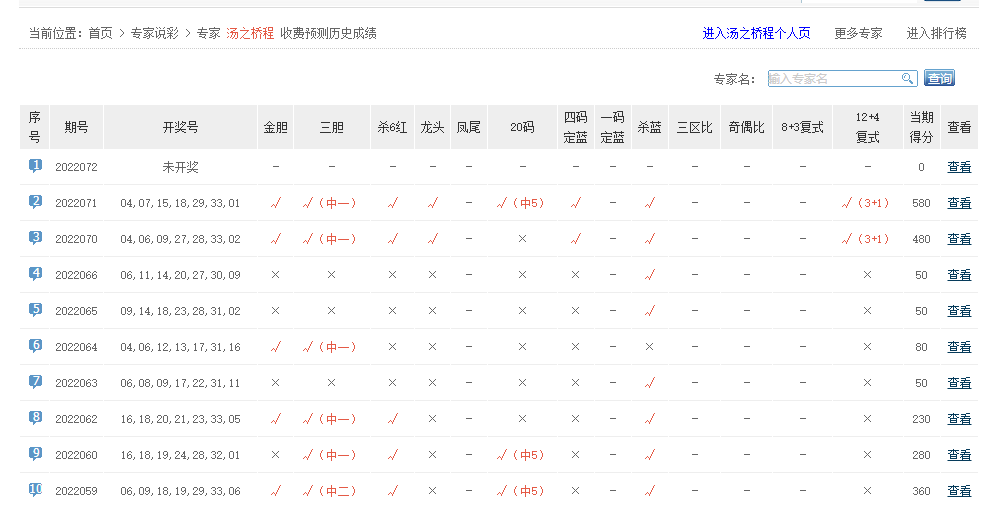View details for period 2022072
Screen dimensions: 1002x506
pyautogui.click(x=958, y=167)
